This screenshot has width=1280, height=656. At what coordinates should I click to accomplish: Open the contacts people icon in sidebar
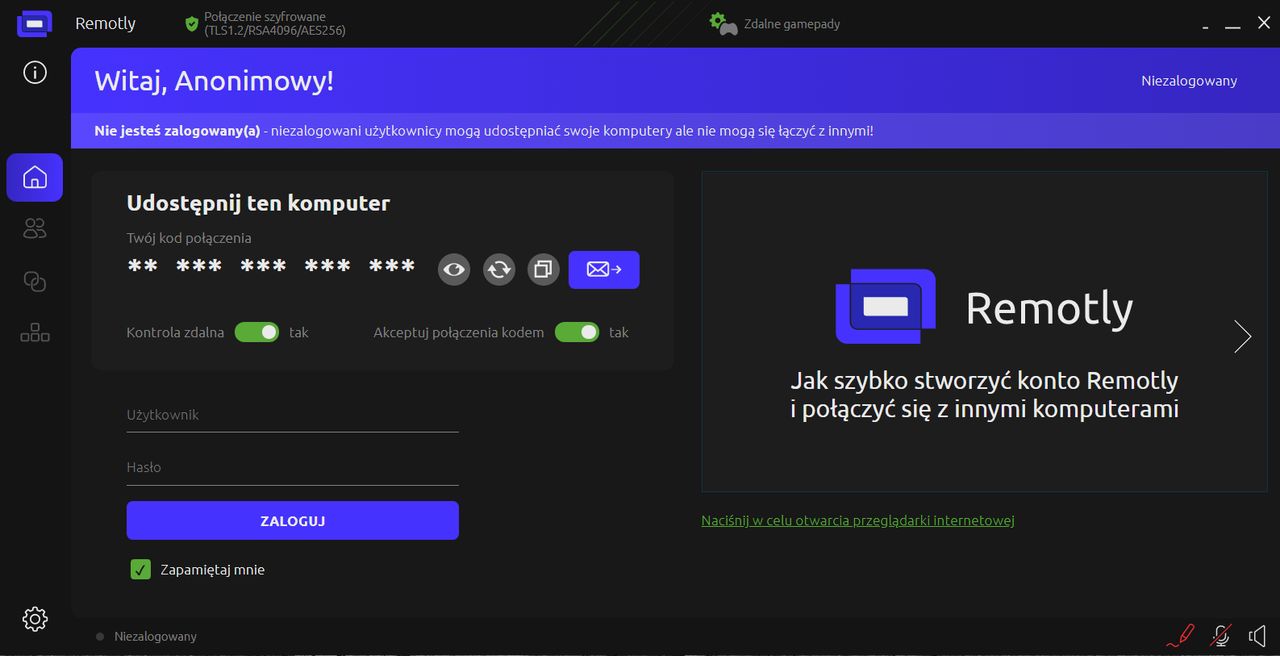coord(35,229)
